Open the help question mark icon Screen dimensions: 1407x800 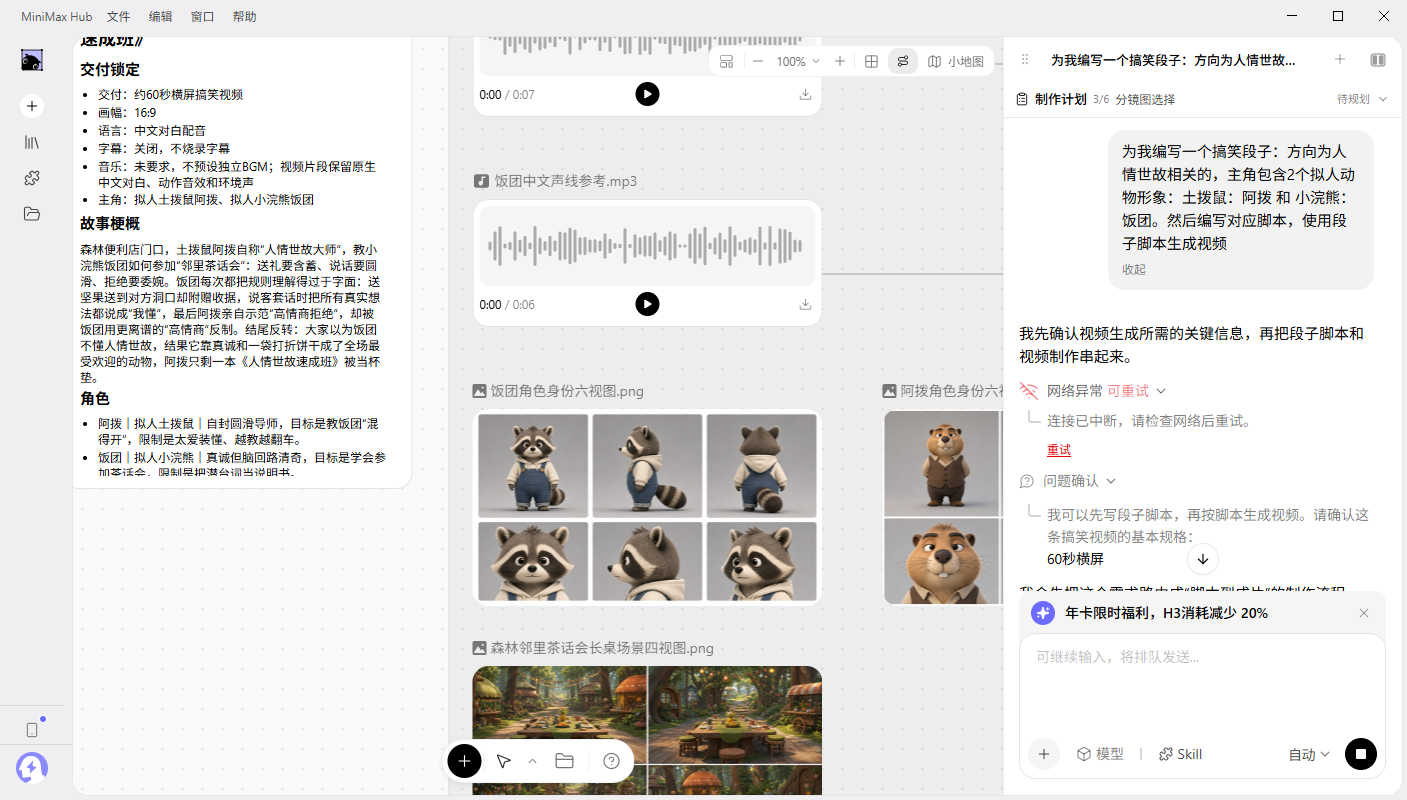click(x=612, y=761)
